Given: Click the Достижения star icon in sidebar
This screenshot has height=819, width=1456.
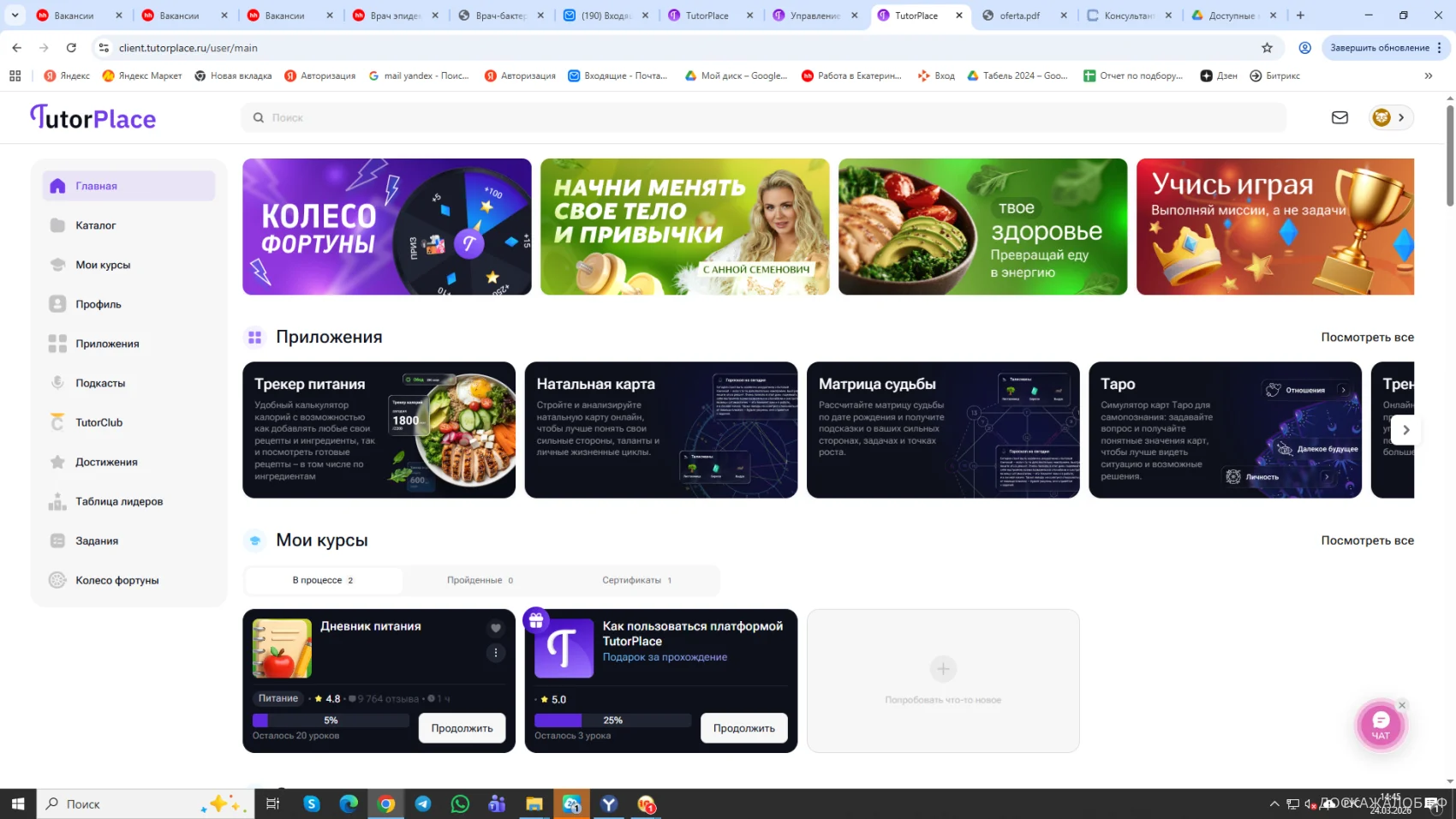Looking at the screenshot, I should (x=57, y=462).
